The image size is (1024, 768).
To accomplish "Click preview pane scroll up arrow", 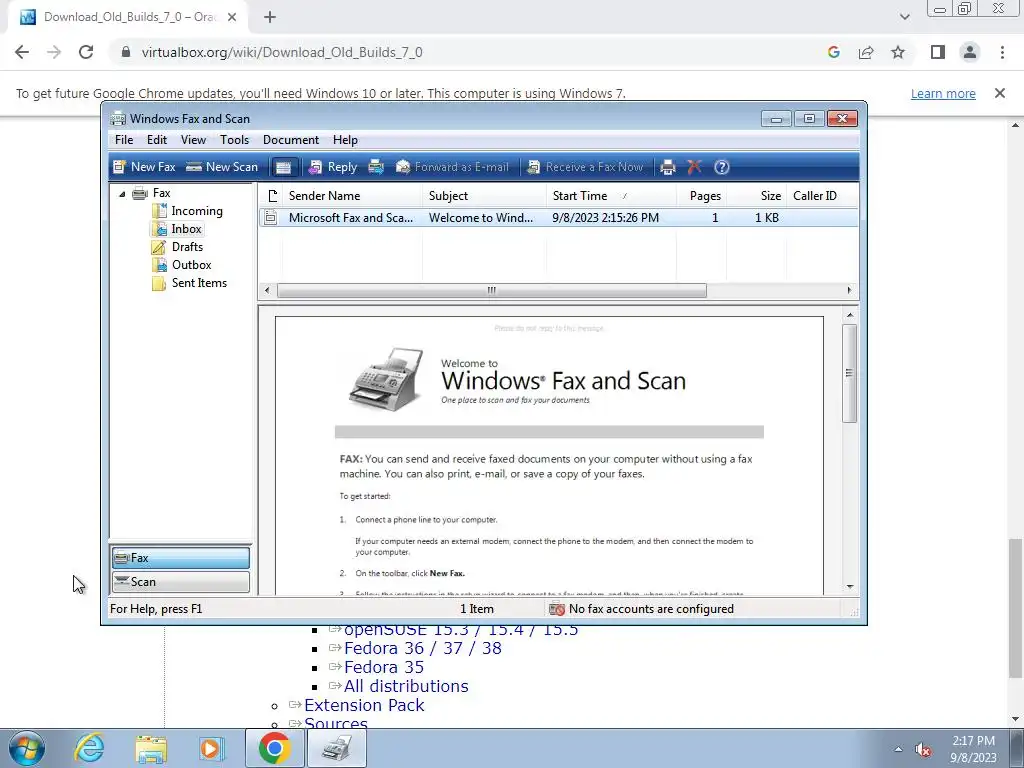I will 850,315.
